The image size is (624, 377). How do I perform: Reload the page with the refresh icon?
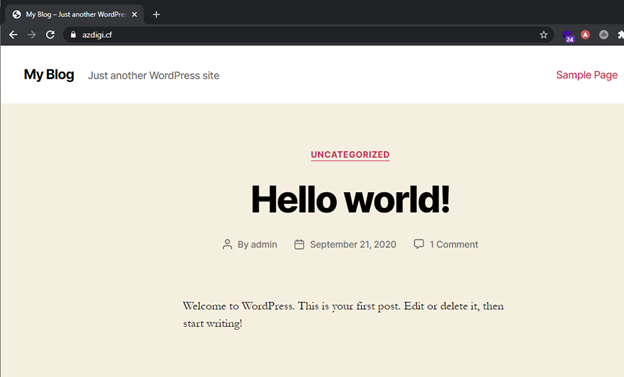click(50, 35)
